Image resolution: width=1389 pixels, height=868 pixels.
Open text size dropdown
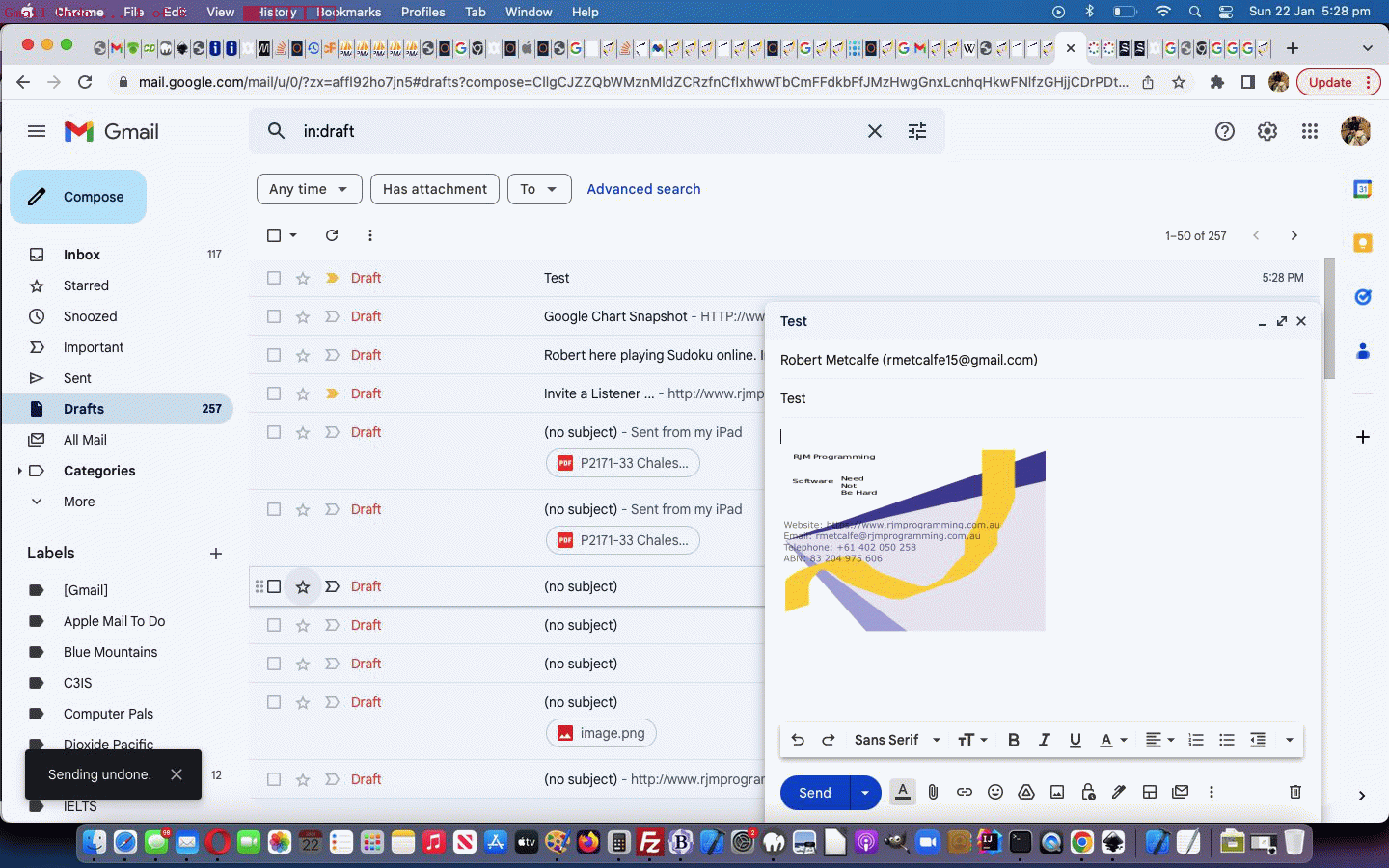(x=972, y=740)
